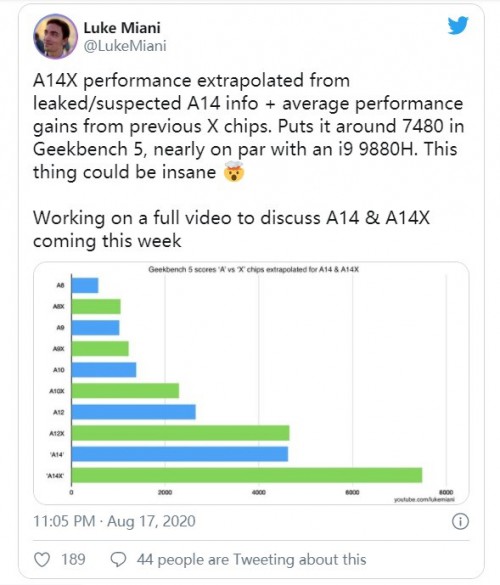Viewport: 500px width, 585px height.
Task: Open the Geekbench chart image
Action: (x=251, y=383)
